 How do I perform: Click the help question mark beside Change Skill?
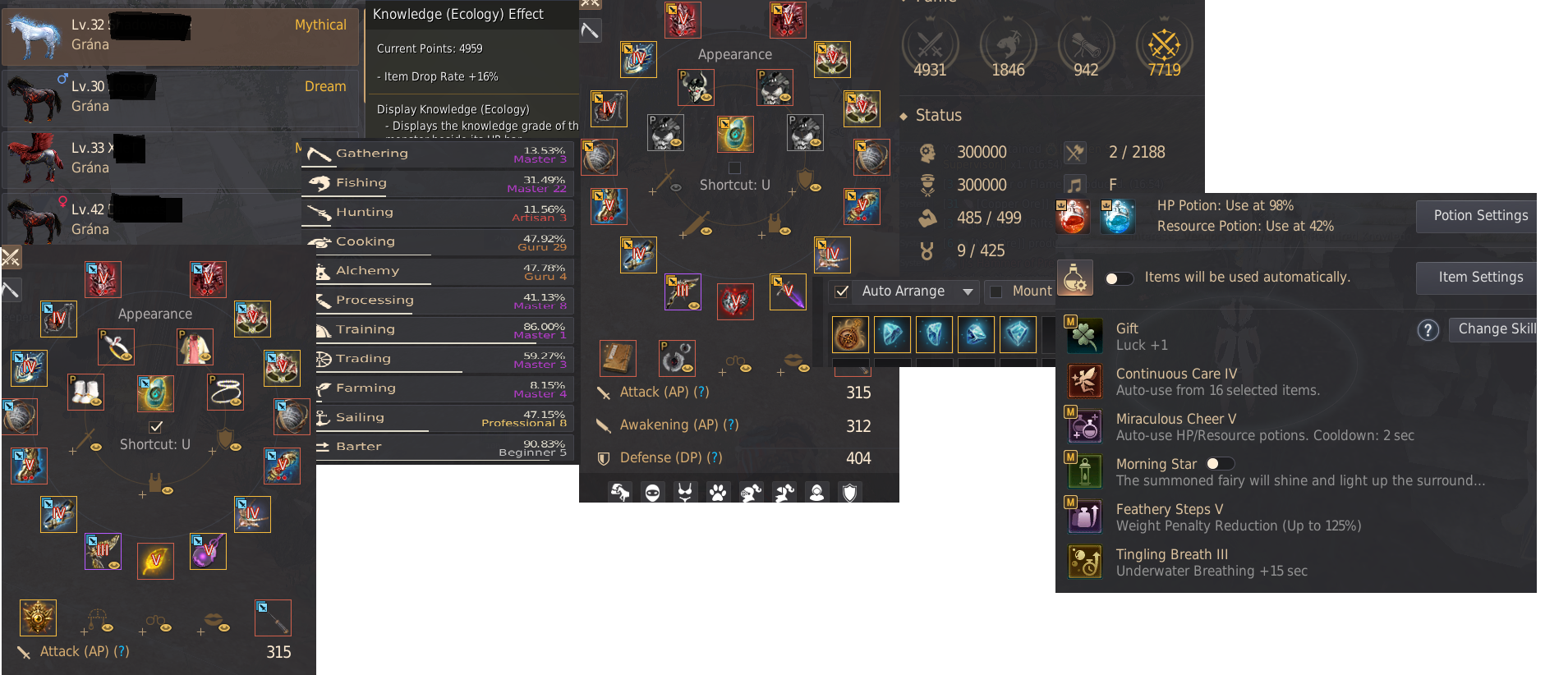point(1428,330)
